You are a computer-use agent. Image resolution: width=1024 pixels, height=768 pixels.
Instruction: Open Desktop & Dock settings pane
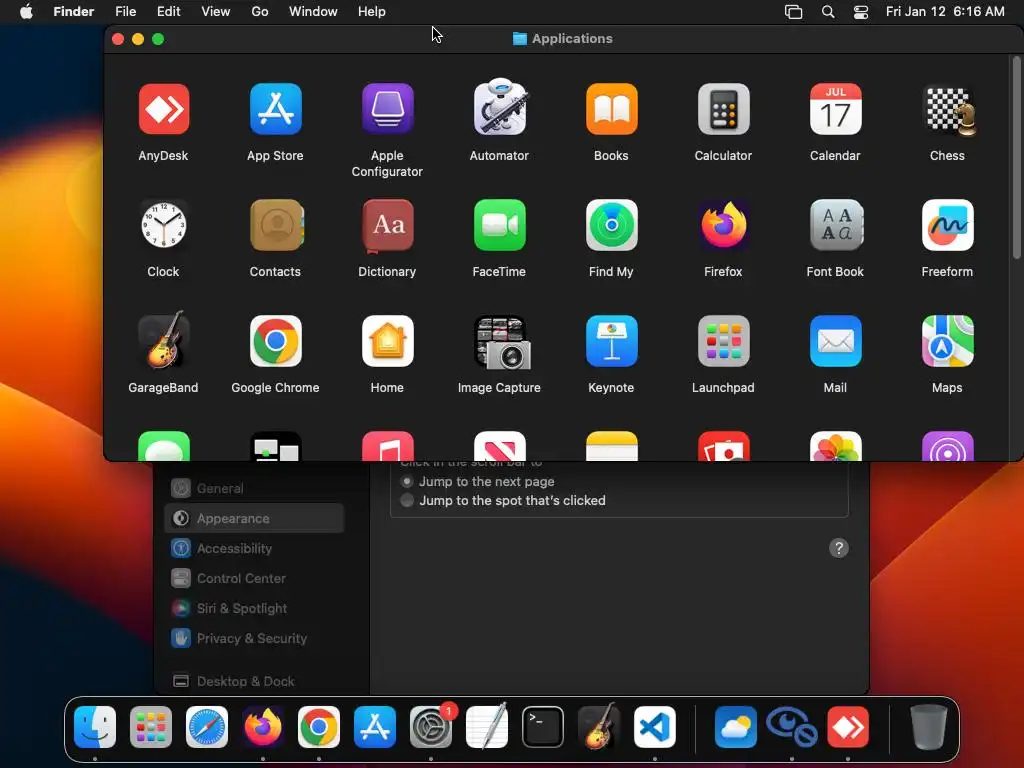click(254, 682)
